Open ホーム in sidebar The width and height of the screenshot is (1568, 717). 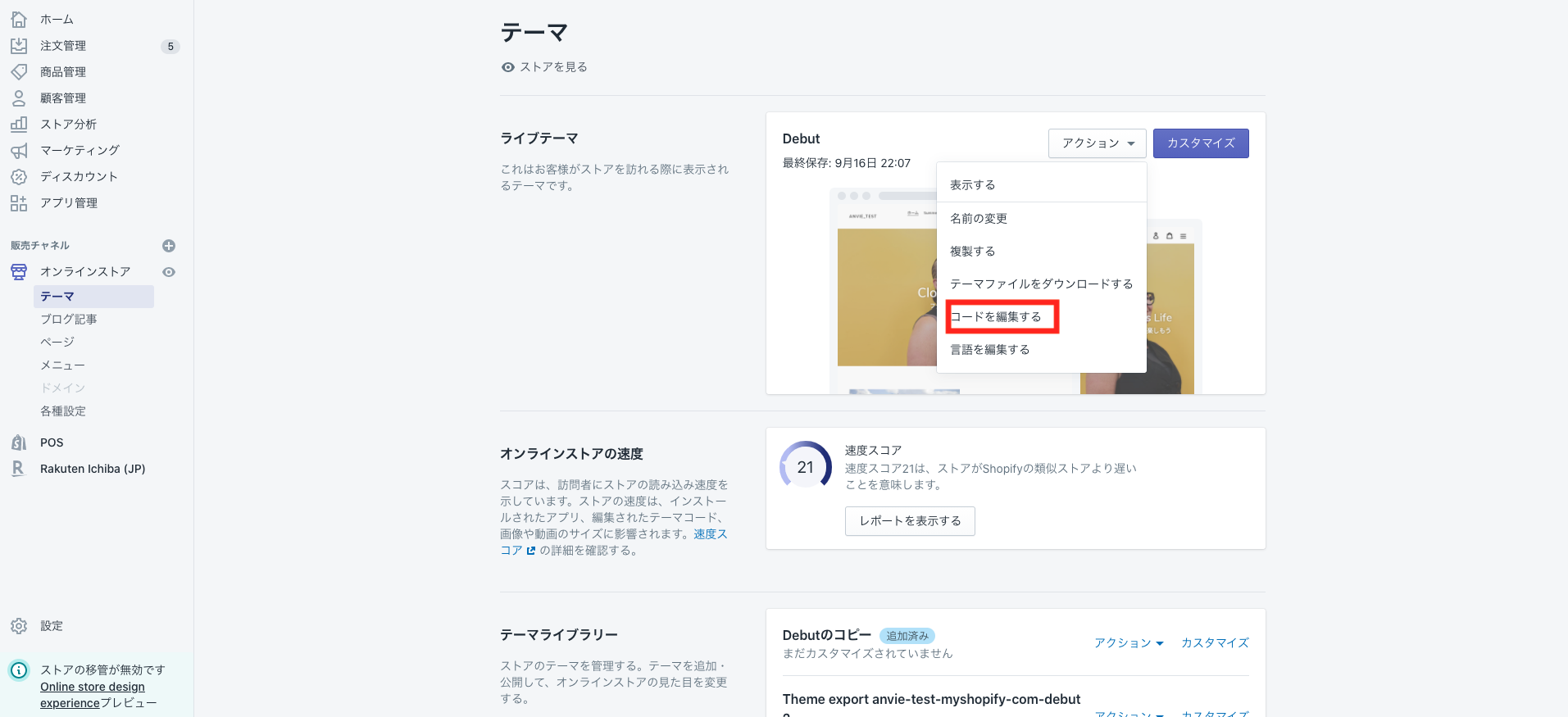tap(57, 19)
